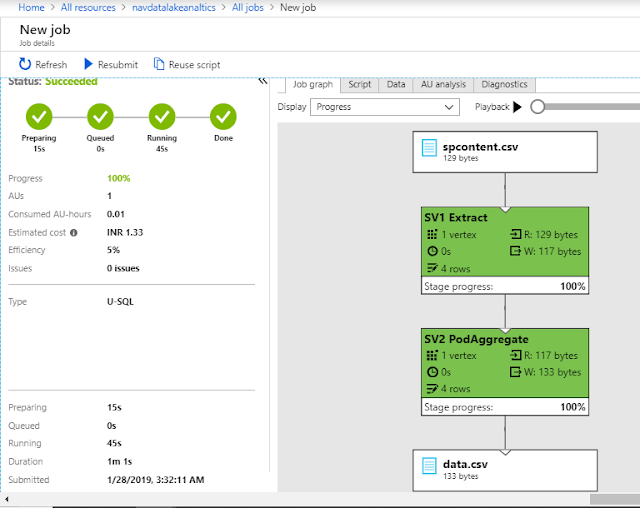Click vertex grid icon in SV1 Extract
The height and width of the screenshot is (508, 640).
click(432, 235)
